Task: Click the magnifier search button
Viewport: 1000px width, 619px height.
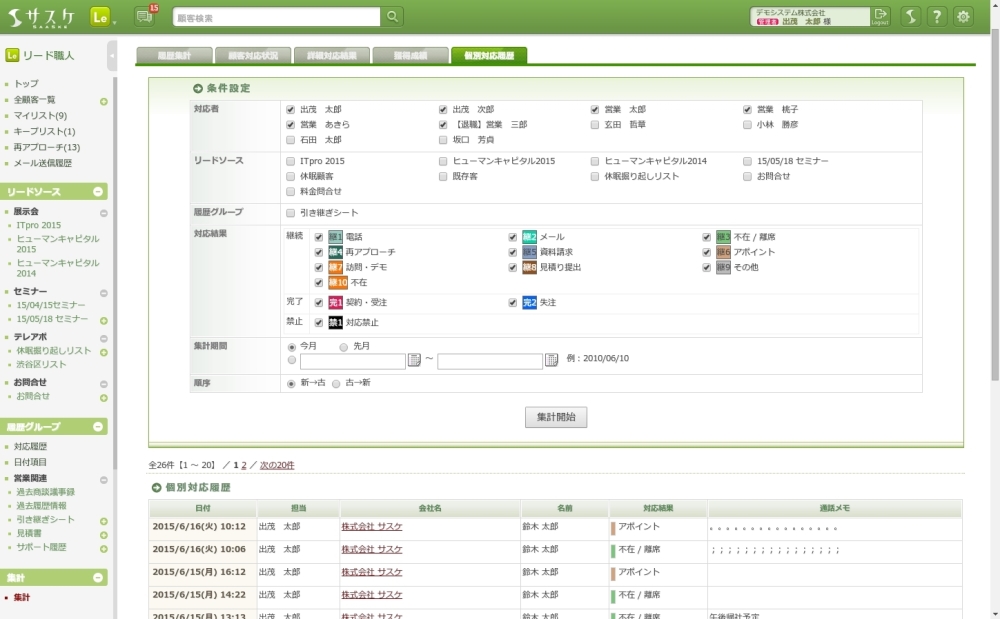Action: tap(393, 16)
